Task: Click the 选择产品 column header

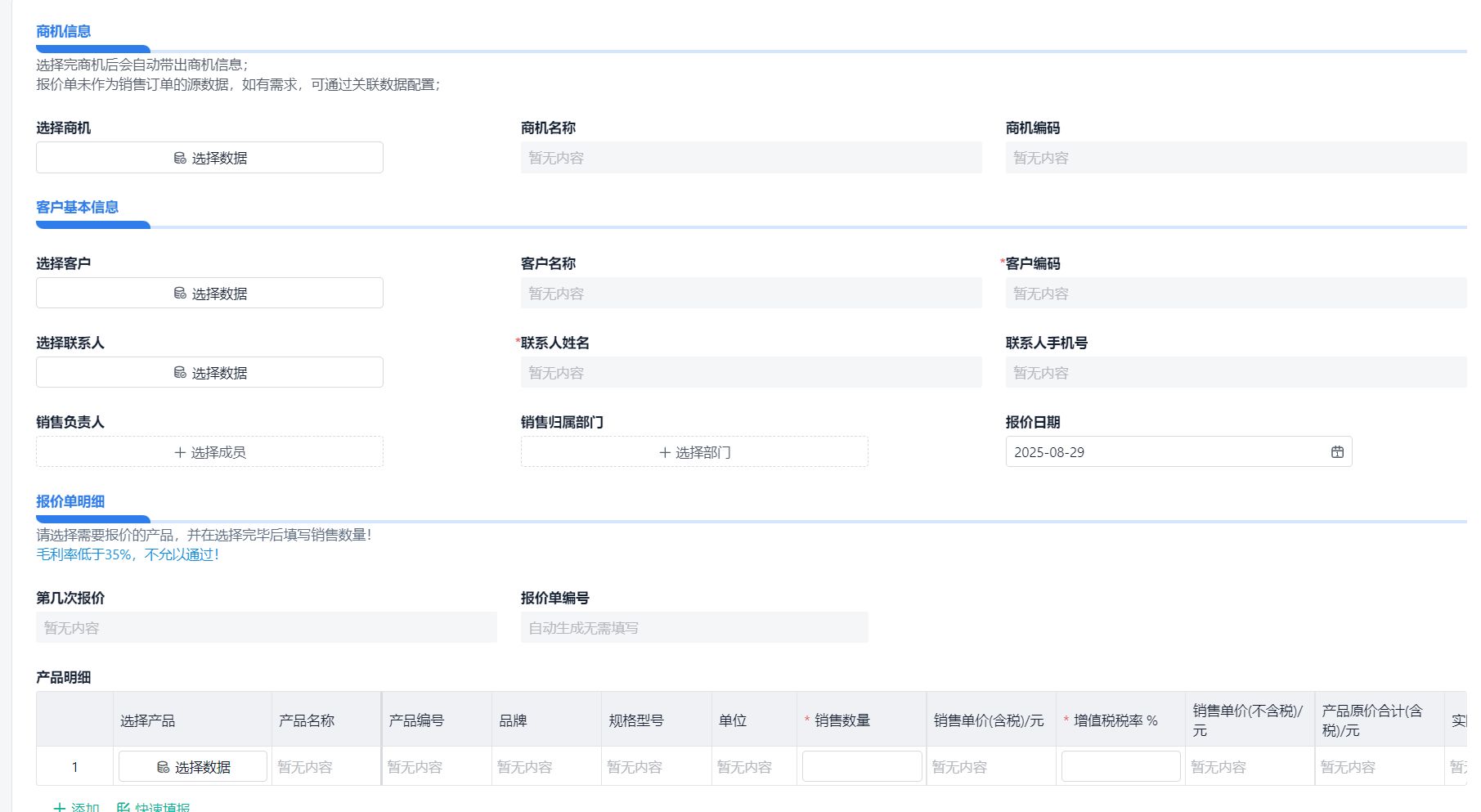Action: (192, 720)
